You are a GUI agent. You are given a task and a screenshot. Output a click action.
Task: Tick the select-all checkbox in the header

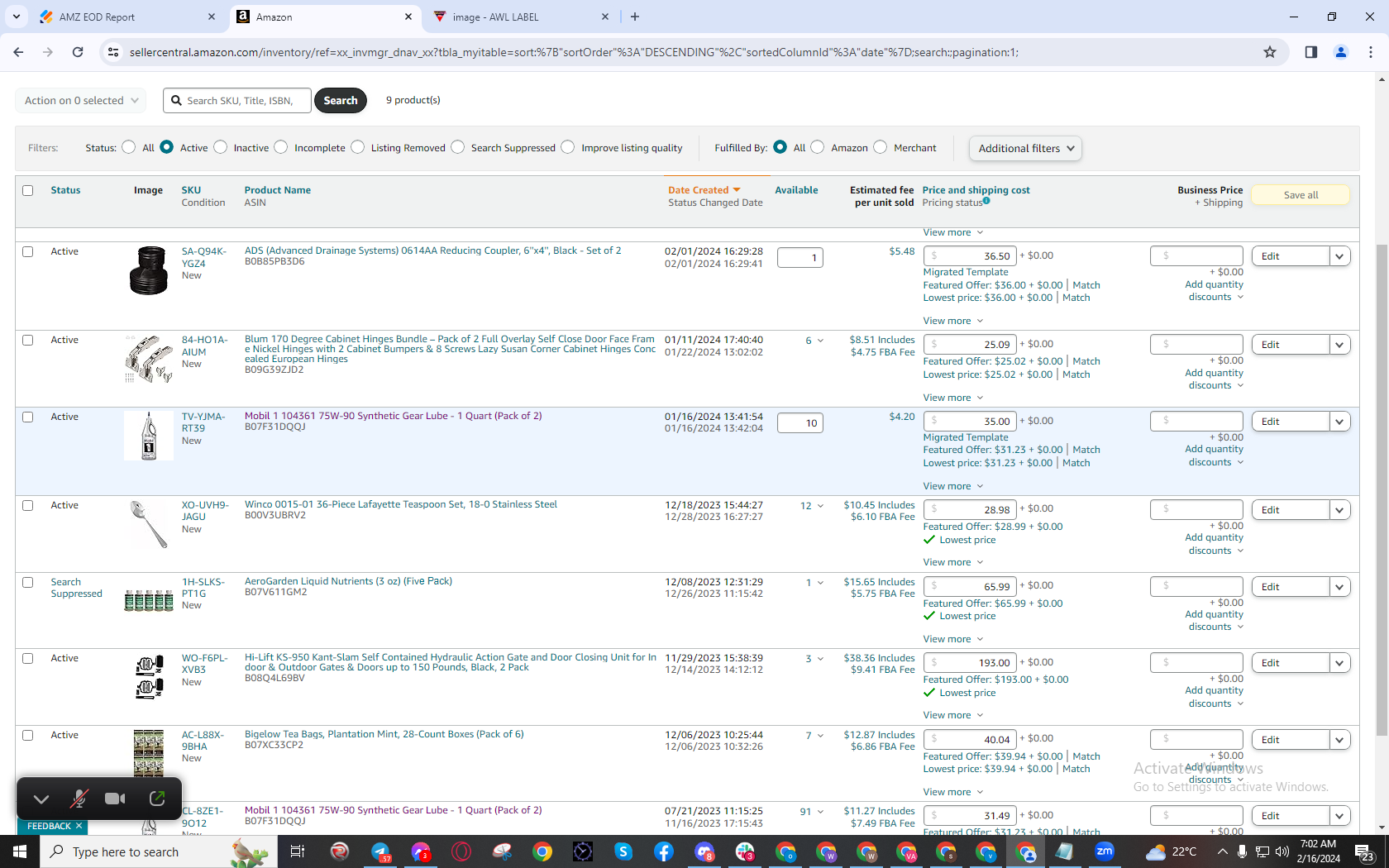tap(28, 190)
